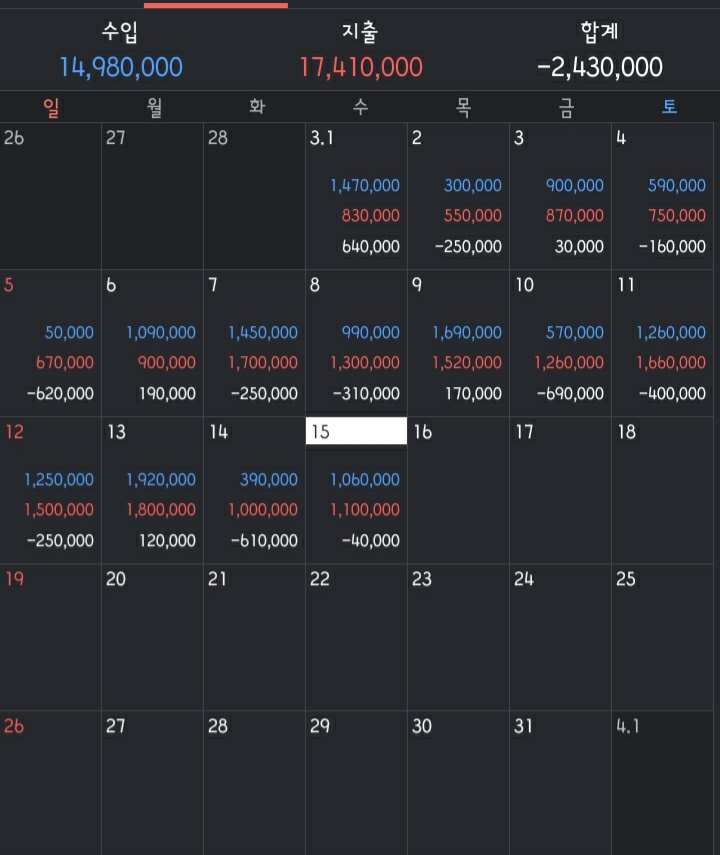This screenshot has width=720, height=855.
Task: Select the April 1 cell
Action: [x=662, y=783]
